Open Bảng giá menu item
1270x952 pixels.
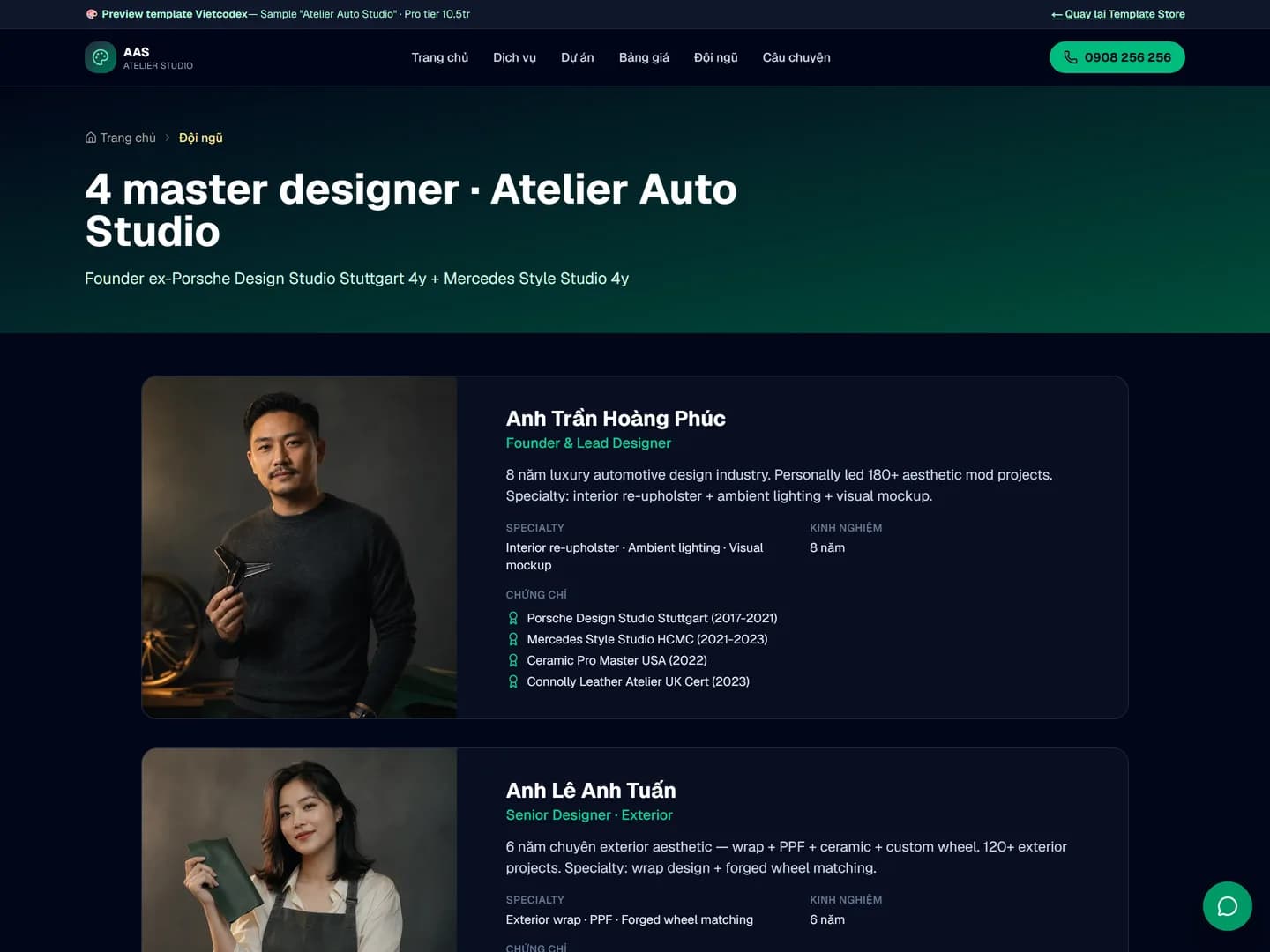[x=644, y=57]
